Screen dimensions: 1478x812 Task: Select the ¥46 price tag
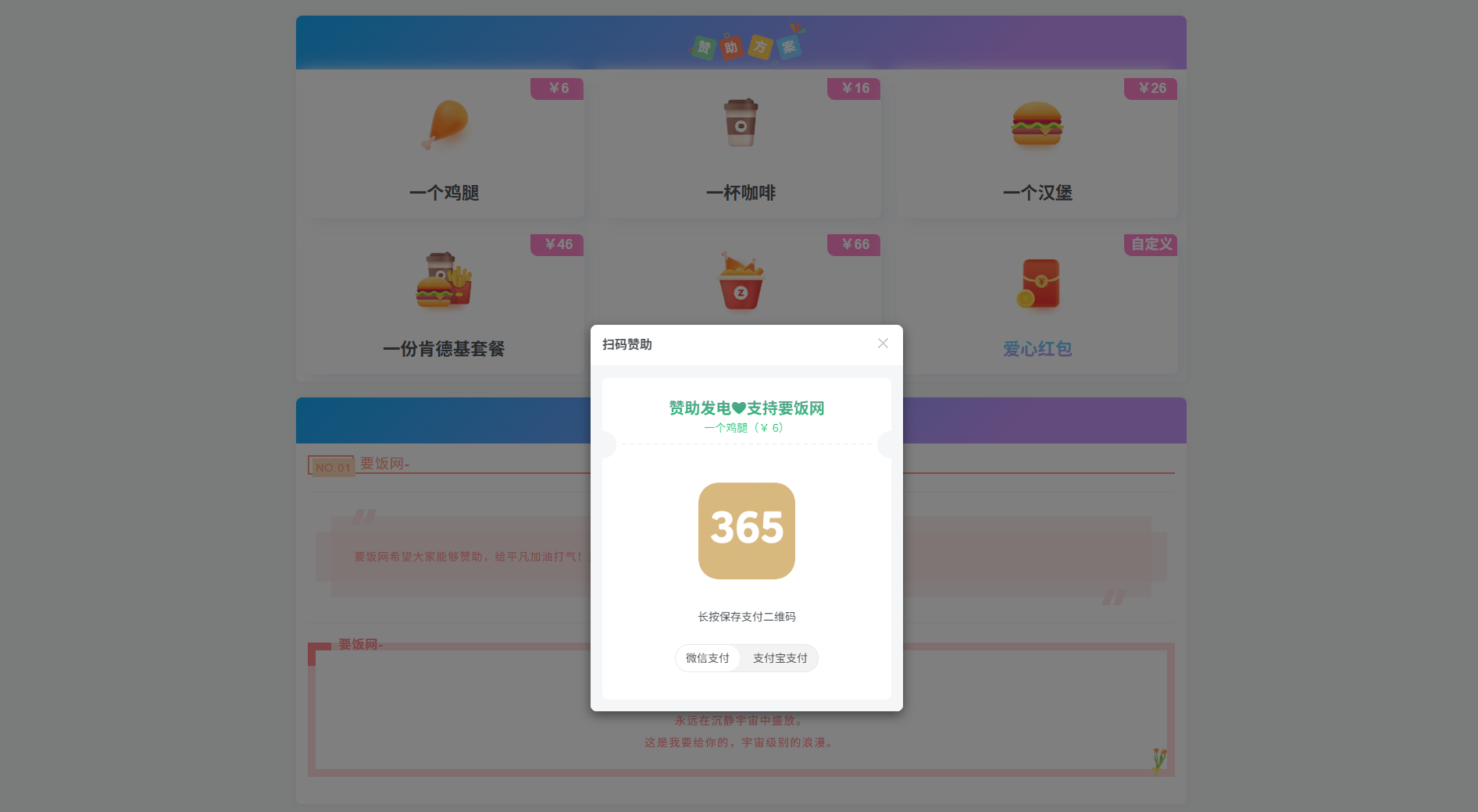[x=557, y=244]
